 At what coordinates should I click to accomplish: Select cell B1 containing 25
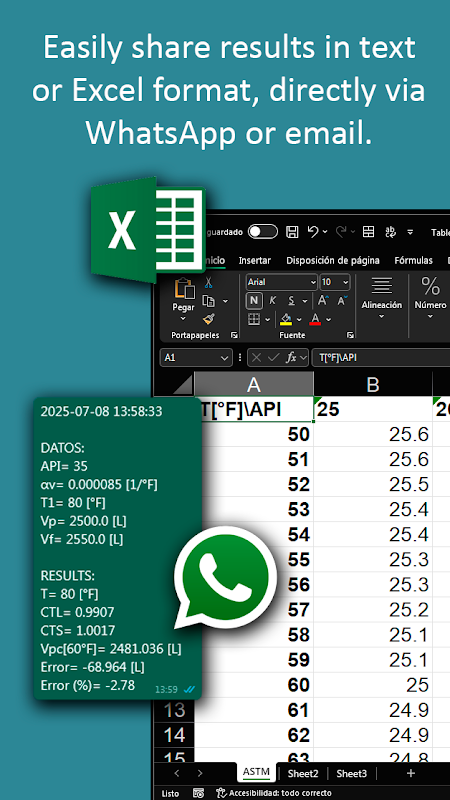click(373, 409)
